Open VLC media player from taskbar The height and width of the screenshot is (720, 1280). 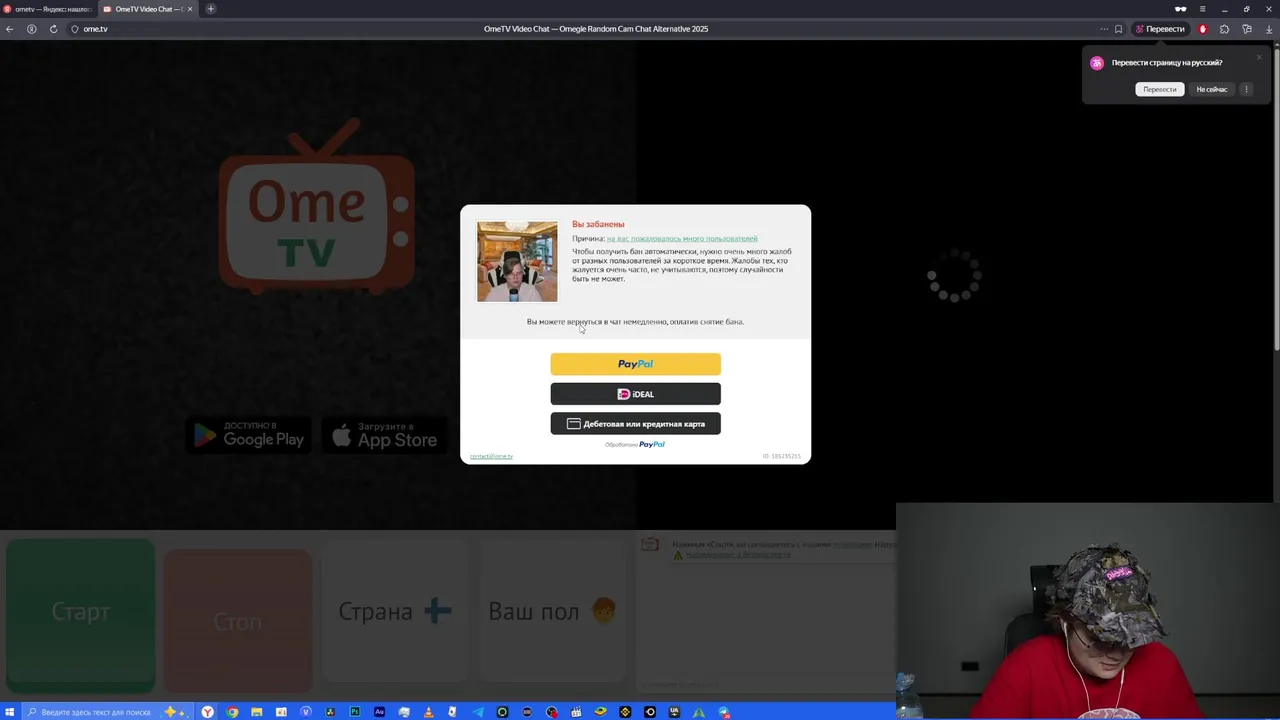coord(429,712)
